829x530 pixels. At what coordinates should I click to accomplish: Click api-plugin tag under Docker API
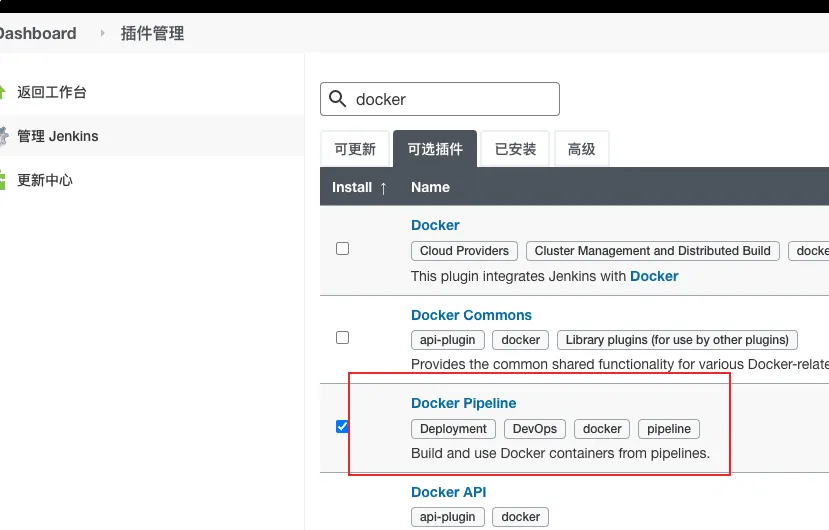click(447, 517)
